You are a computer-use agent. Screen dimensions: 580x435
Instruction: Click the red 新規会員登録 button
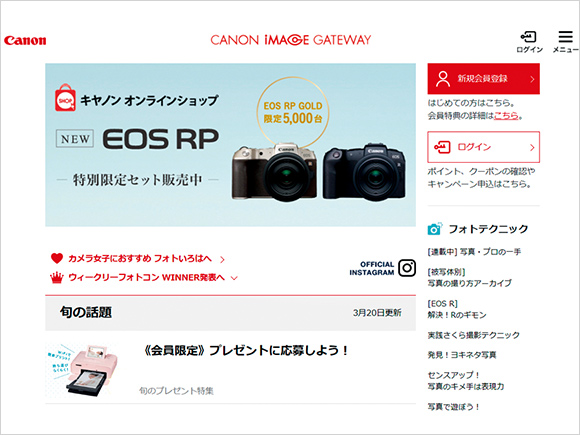pos(483,79)
